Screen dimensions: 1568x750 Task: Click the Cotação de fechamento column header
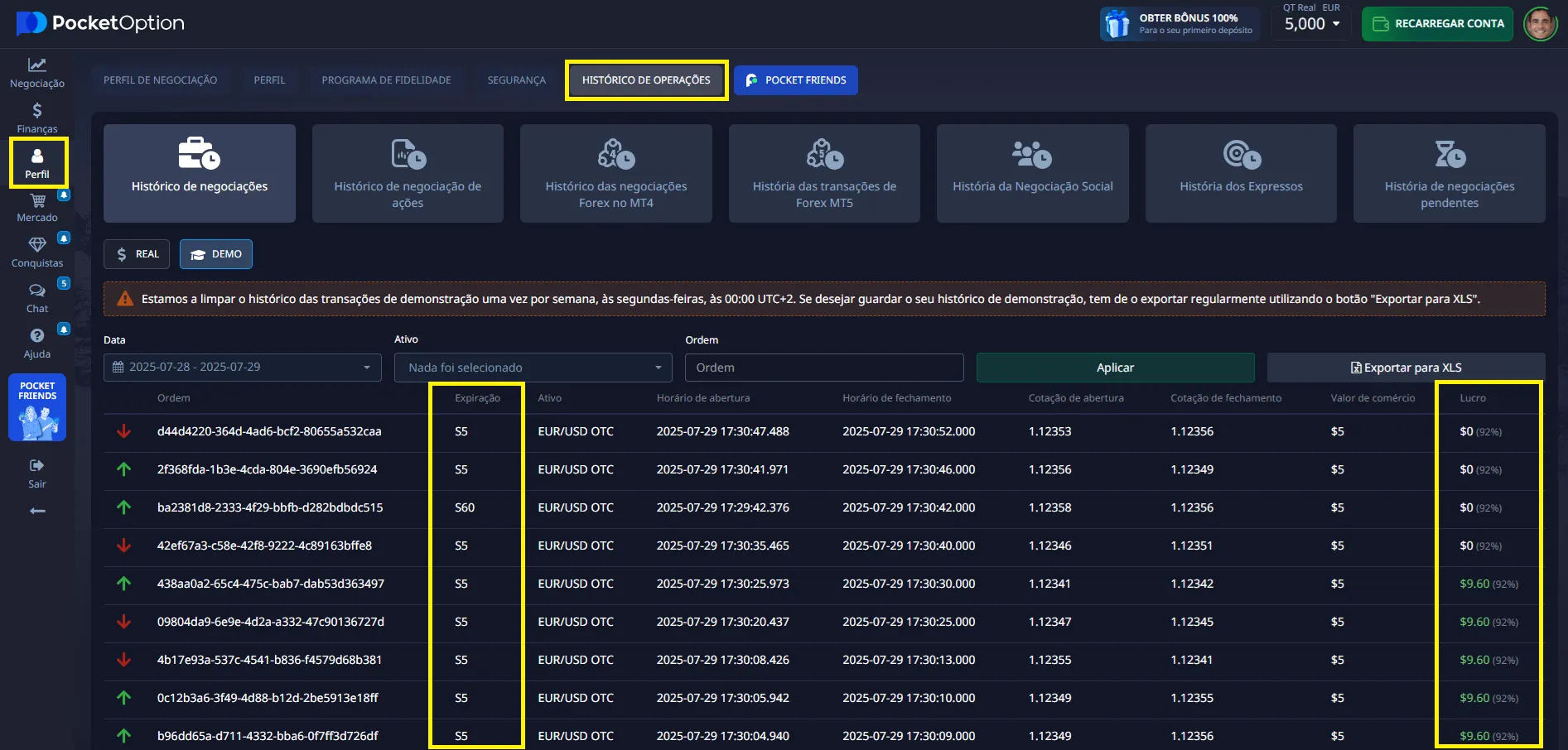(1226, 398)
